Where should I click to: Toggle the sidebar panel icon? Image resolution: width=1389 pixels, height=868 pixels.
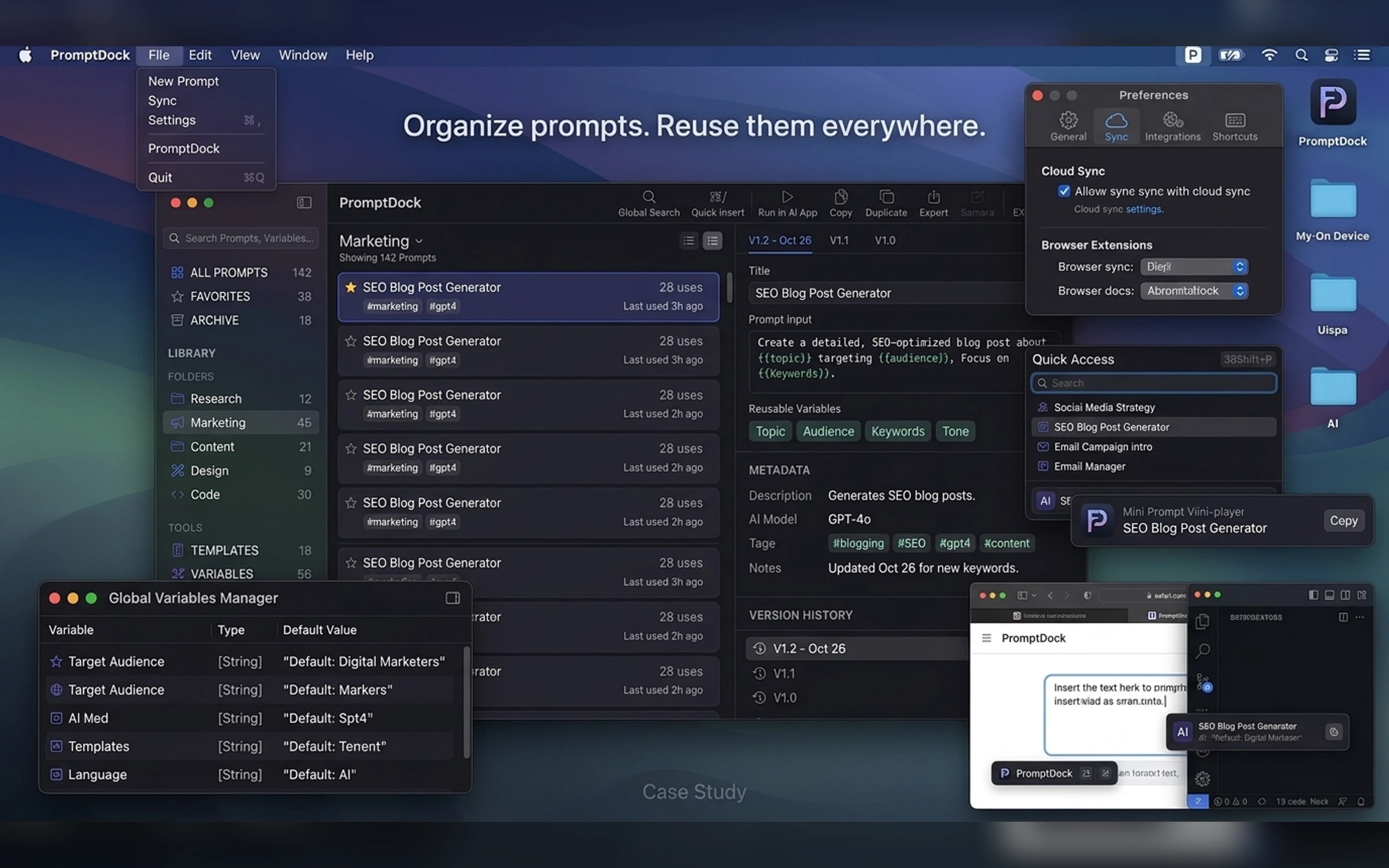pos(304,203)
